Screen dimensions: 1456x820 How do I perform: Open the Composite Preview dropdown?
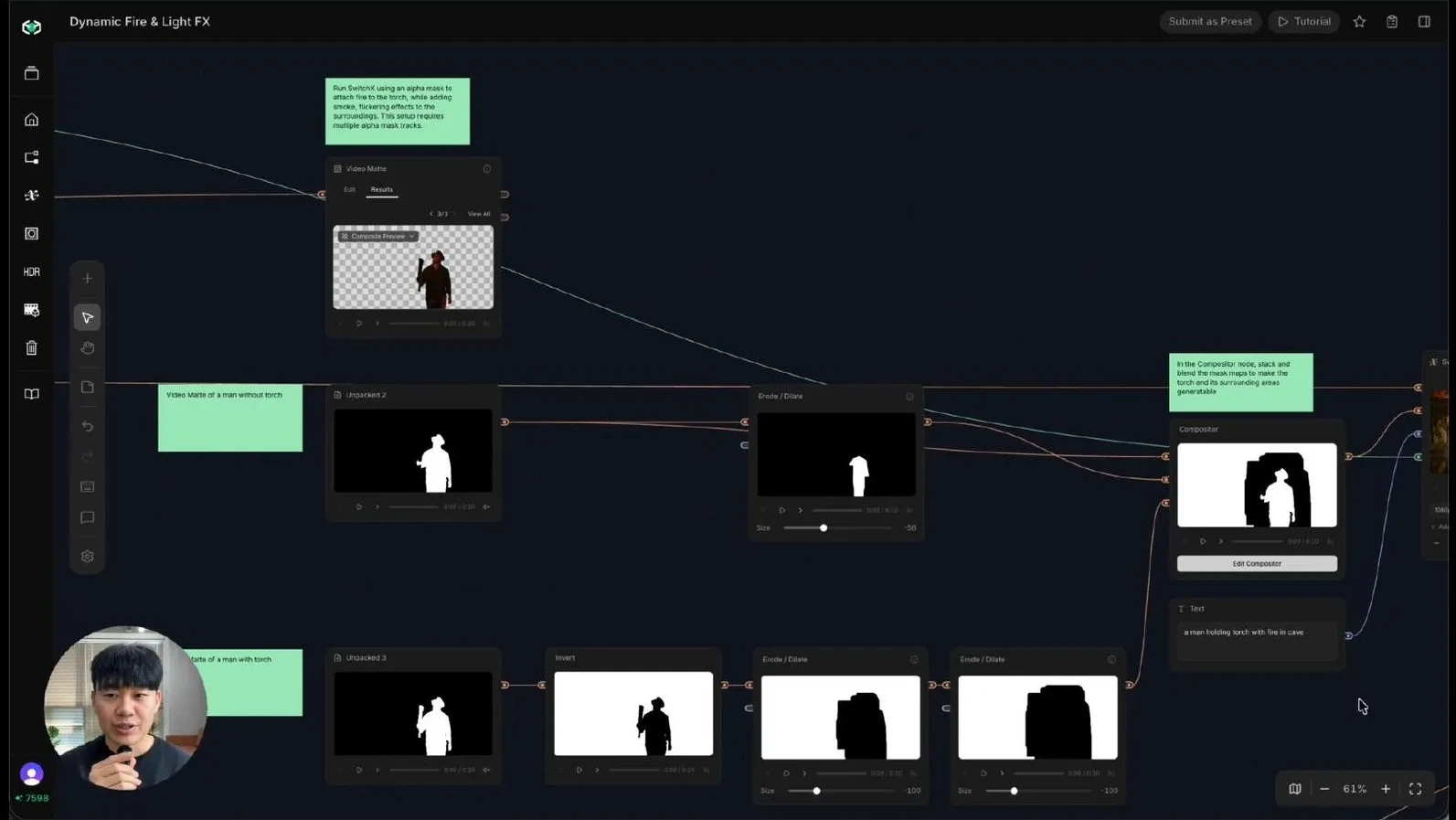pyautogui.click(x=377, y=237)
